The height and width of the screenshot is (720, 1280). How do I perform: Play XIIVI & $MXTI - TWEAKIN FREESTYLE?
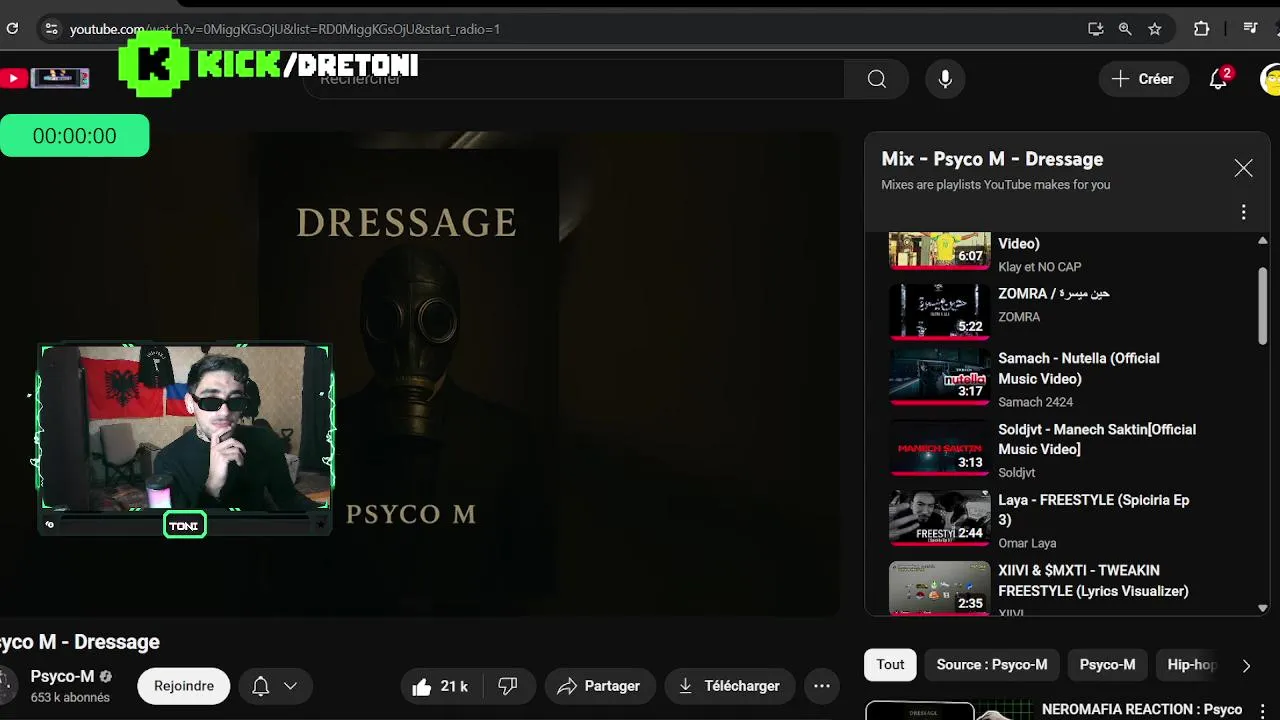[x=1093, y=581]
